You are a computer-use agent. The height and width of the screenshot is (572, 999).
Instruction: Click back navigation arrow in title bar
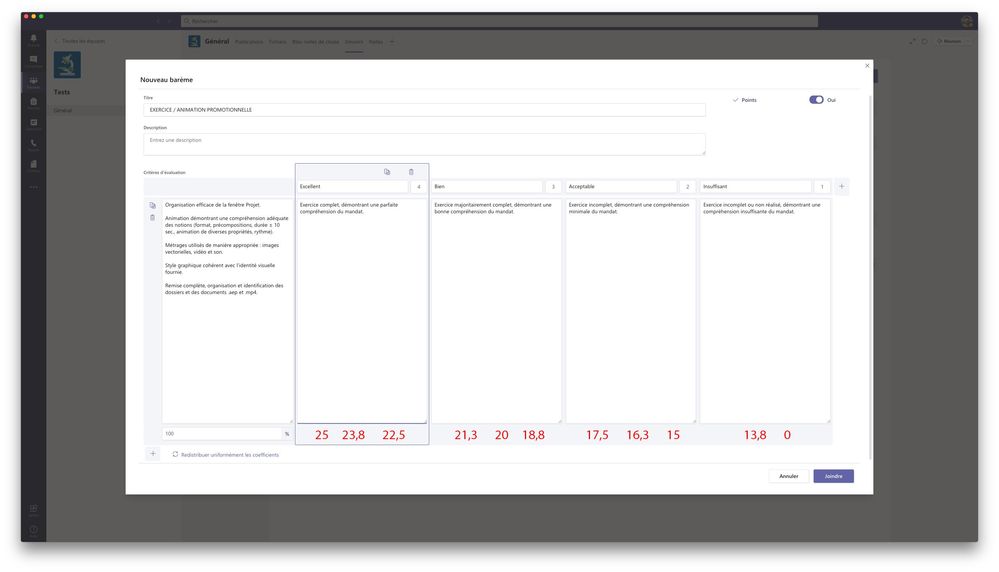[x=159, y=21]
